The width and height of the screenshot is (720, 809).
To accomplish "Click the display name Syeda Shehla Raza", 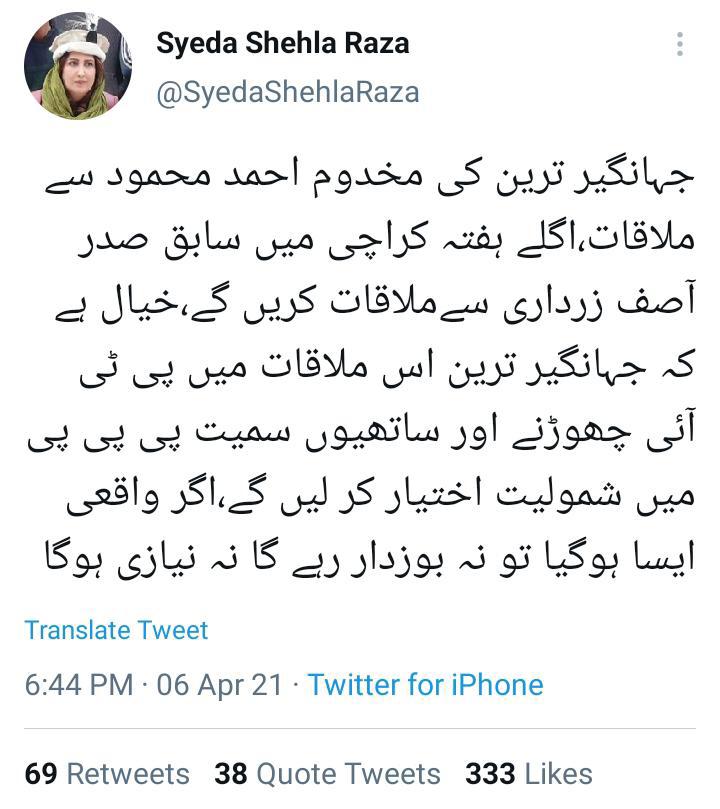I will [x=283, y=43].
